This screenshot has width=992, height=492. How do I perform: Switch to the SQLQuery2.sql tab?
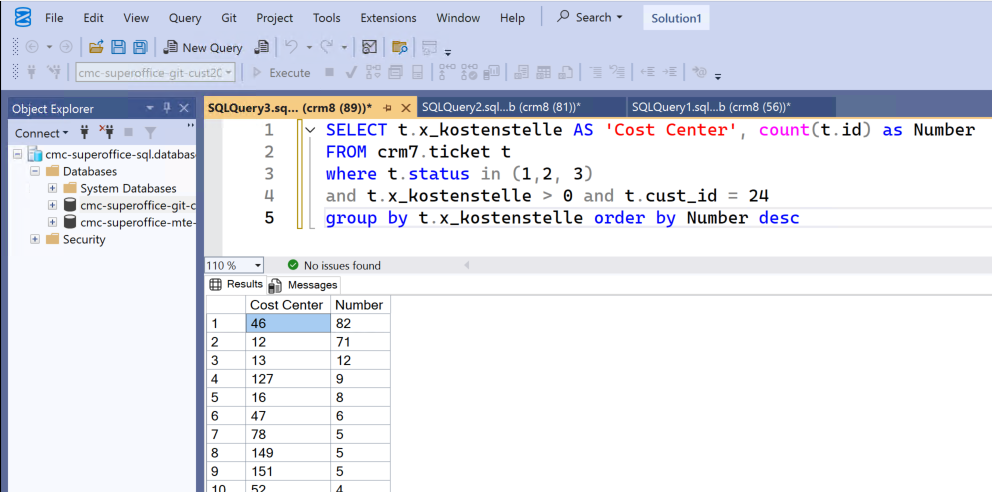coord(501,107)
